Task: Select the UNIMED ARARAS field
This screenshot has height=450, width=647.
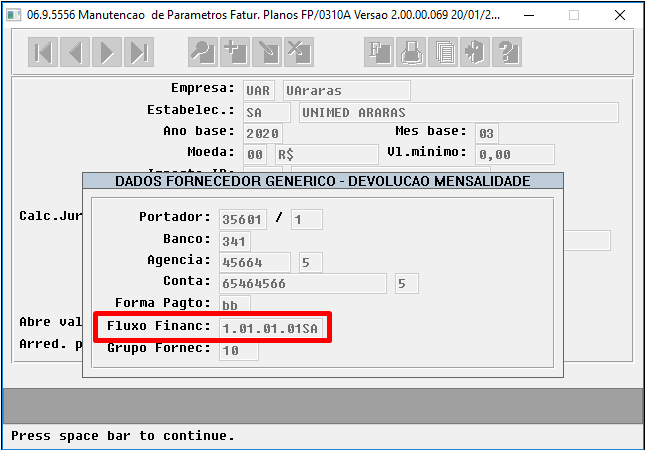Action: click(459, 113)
